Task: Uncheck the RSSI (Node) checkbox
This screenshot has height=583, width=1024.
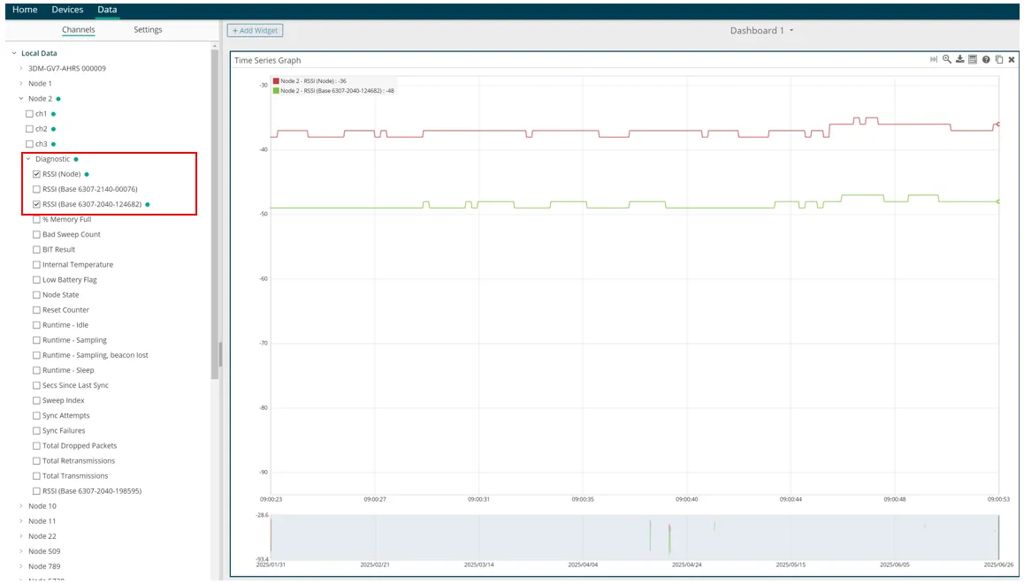Action: click(37, 174)
